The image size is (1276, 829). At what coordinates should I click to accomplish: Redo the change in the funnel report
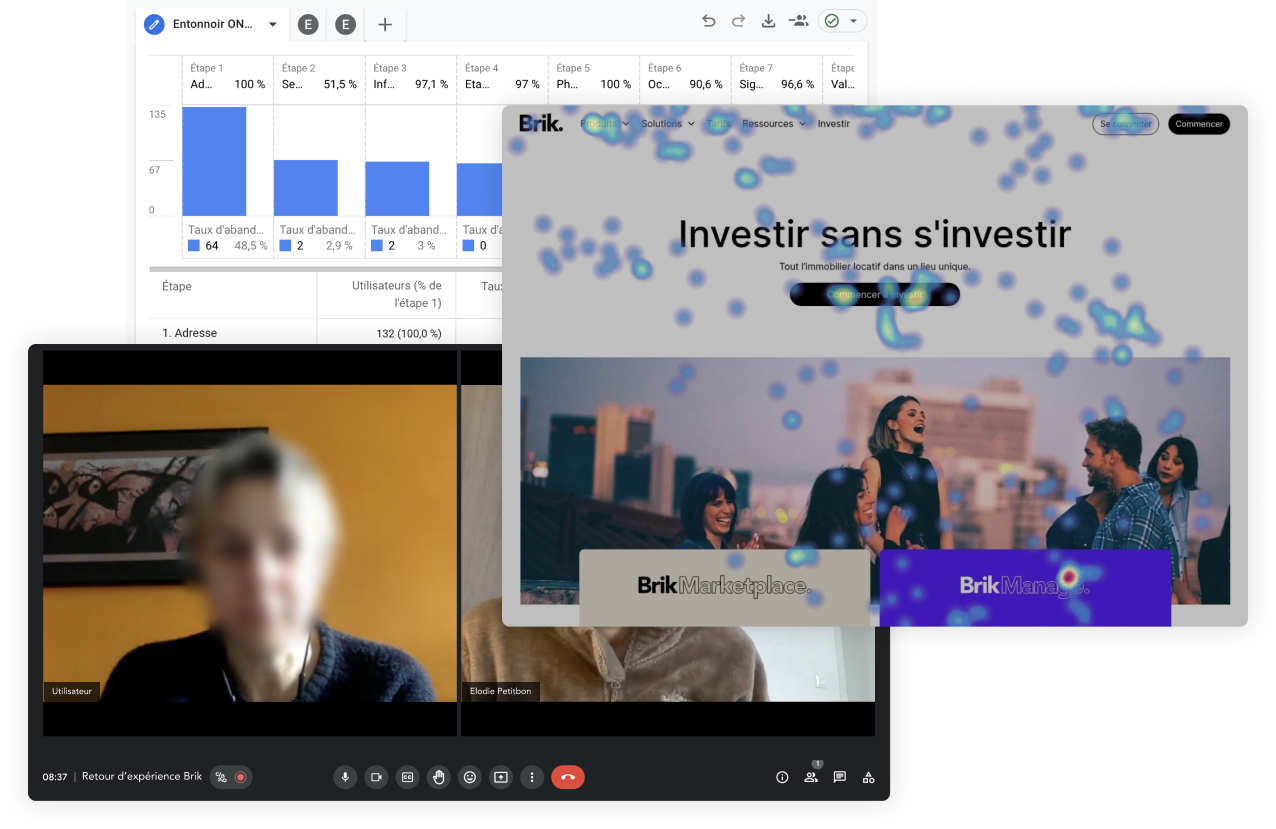tap(738, 21)
